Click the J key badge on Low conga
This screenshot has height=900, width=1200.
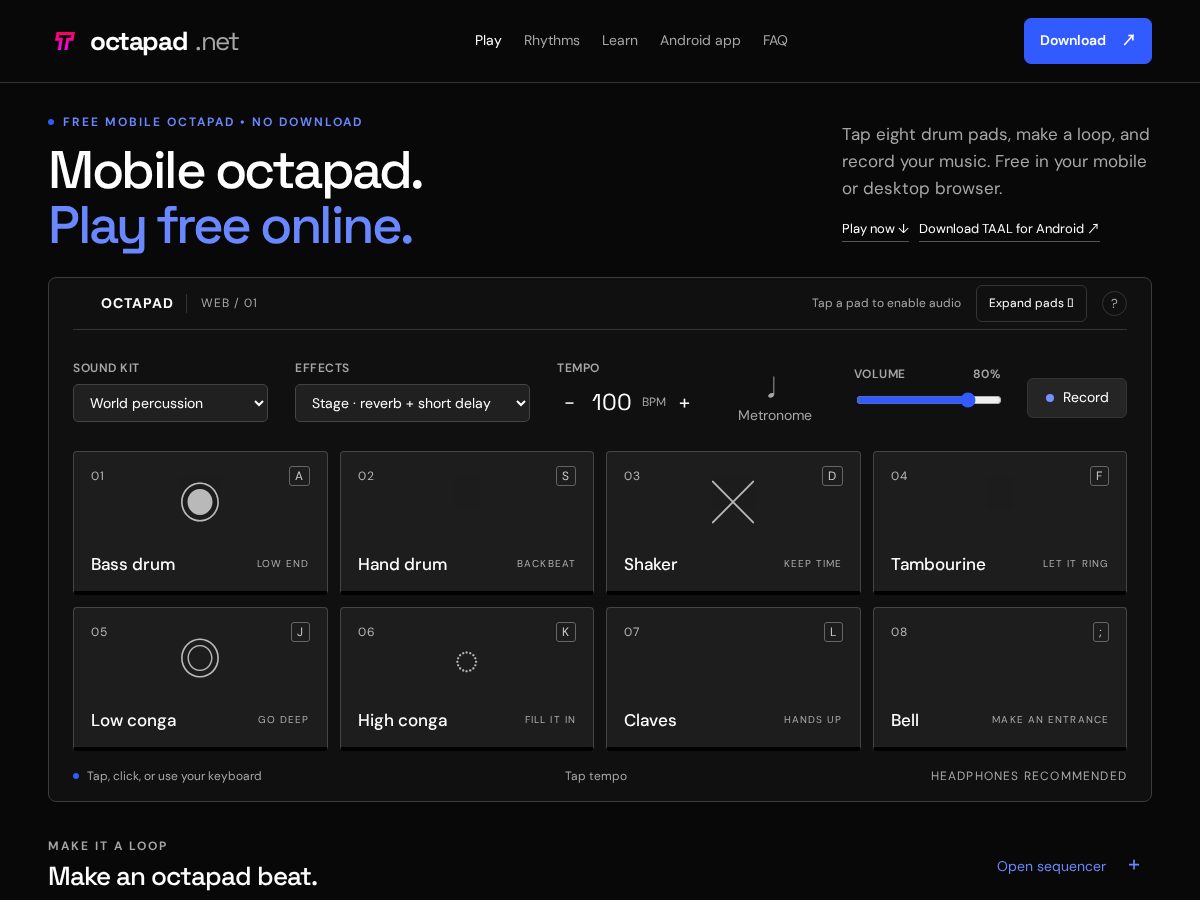click(300, 632)
